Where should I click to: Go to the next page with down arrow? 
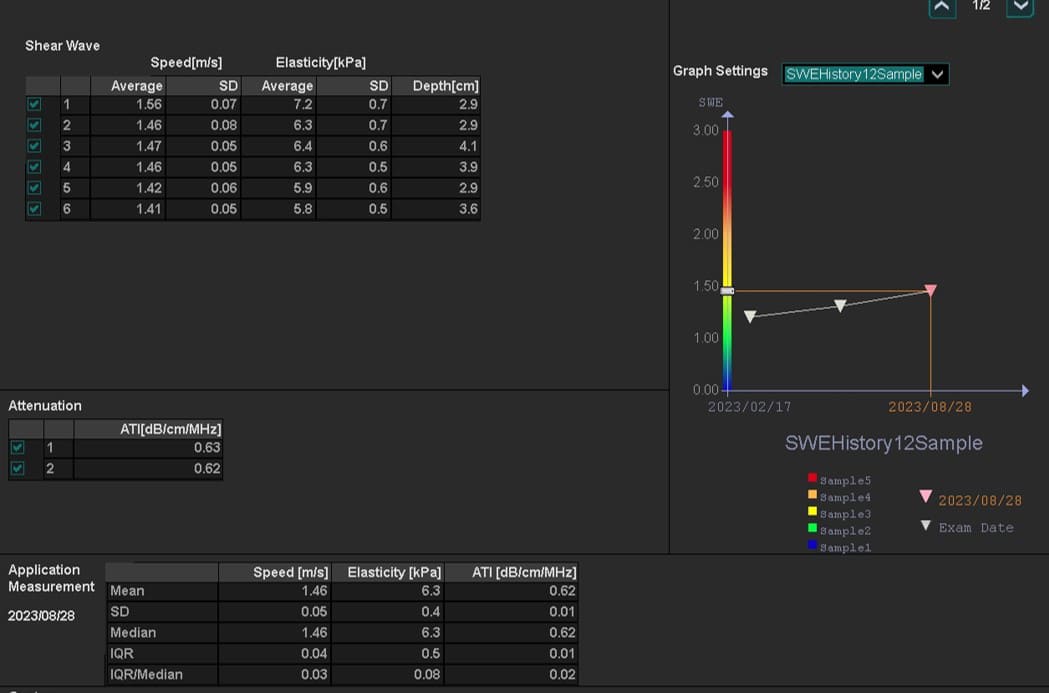point(1020,7)
